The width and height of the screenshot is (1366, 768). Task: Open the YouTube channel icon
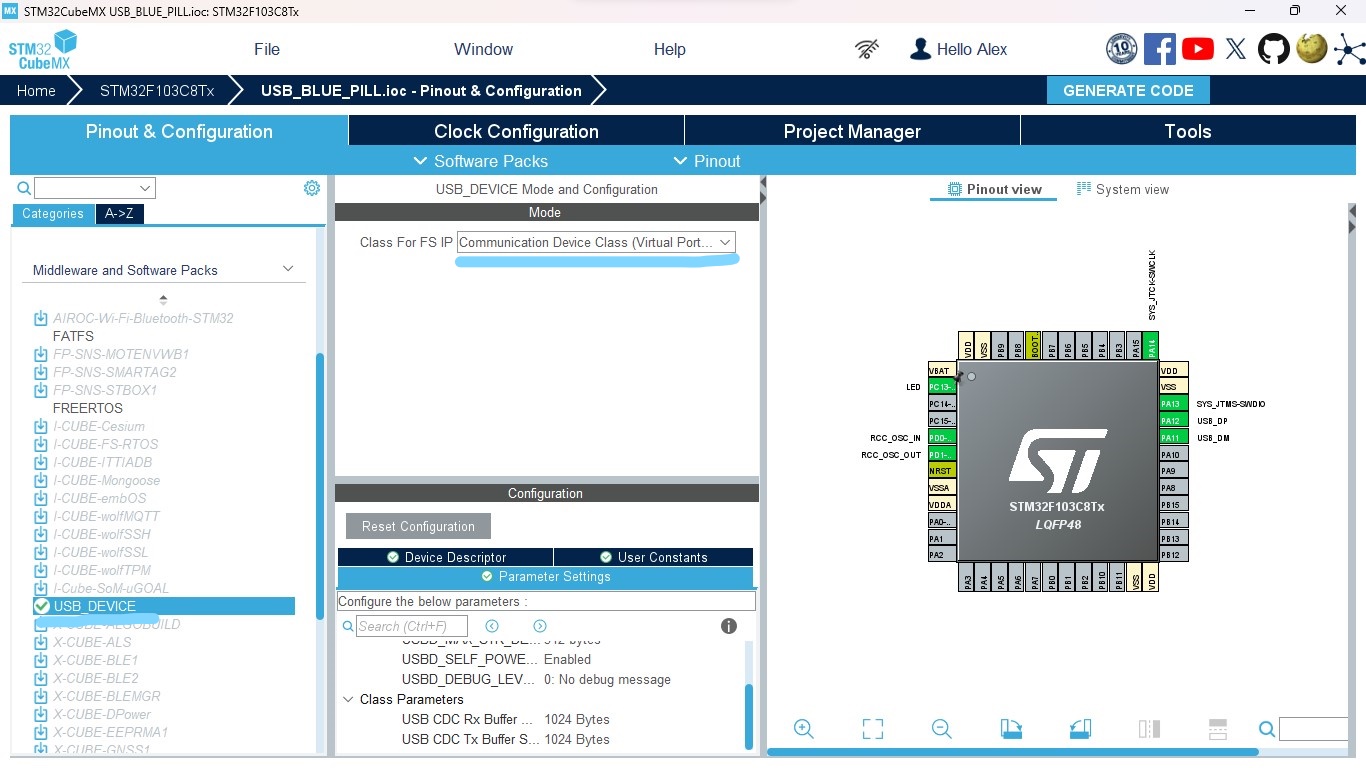pyautogui.click(x=1198, y=49)
